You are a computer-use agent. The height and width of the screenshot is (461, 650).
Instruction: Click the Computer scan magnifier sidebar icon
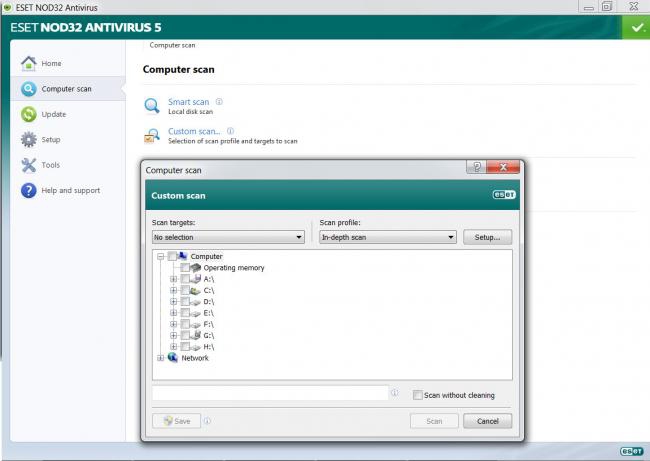[29, 89]
